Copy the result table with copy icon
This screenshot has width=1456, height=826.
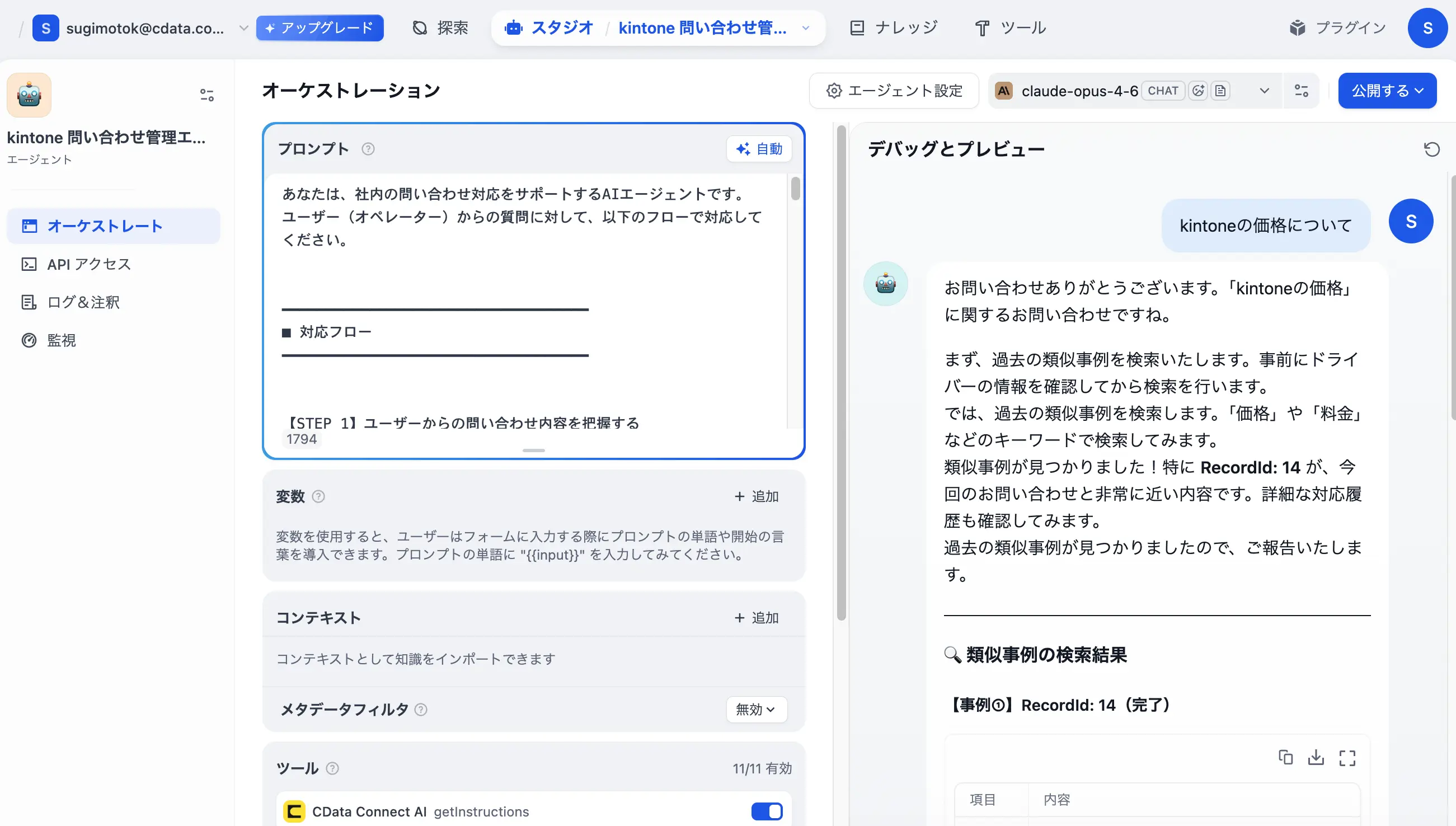click(1286, 758)
